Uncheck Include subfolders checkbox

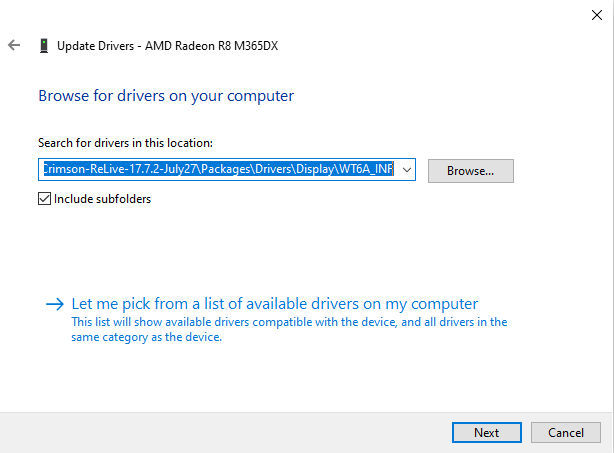tap(44, 199)
